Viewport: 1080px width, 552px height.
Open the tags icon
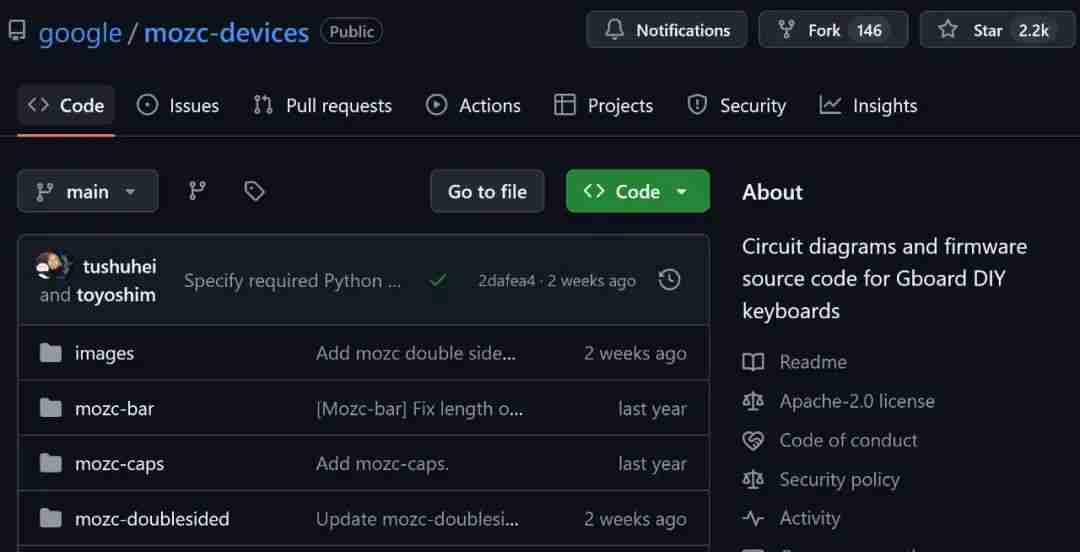tap(254, 191)
